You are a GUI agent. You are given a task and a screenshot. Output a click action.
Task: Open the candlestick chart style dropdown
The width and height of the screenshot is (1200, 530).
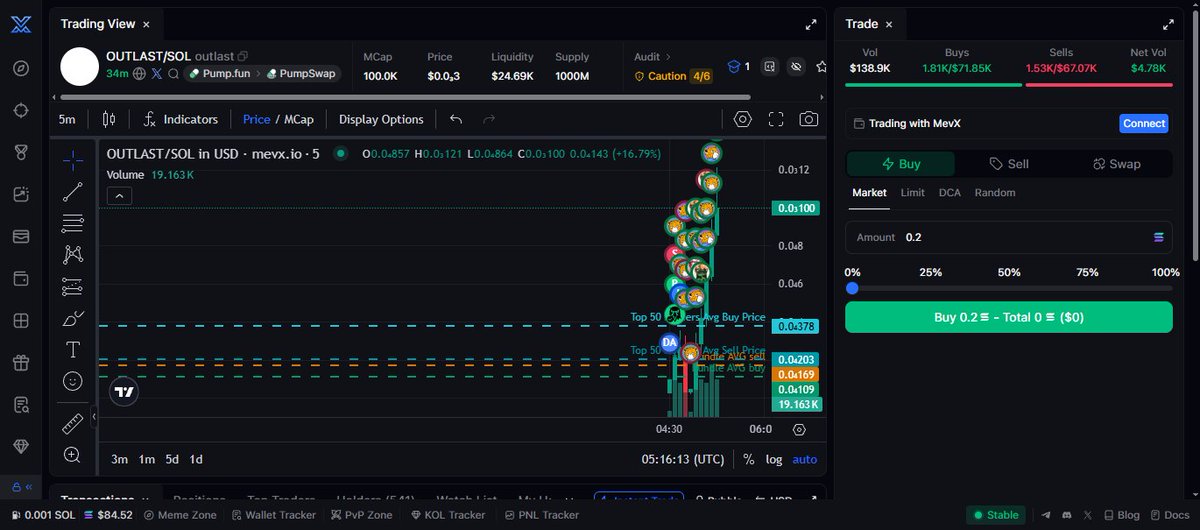(x=109, y=119)
